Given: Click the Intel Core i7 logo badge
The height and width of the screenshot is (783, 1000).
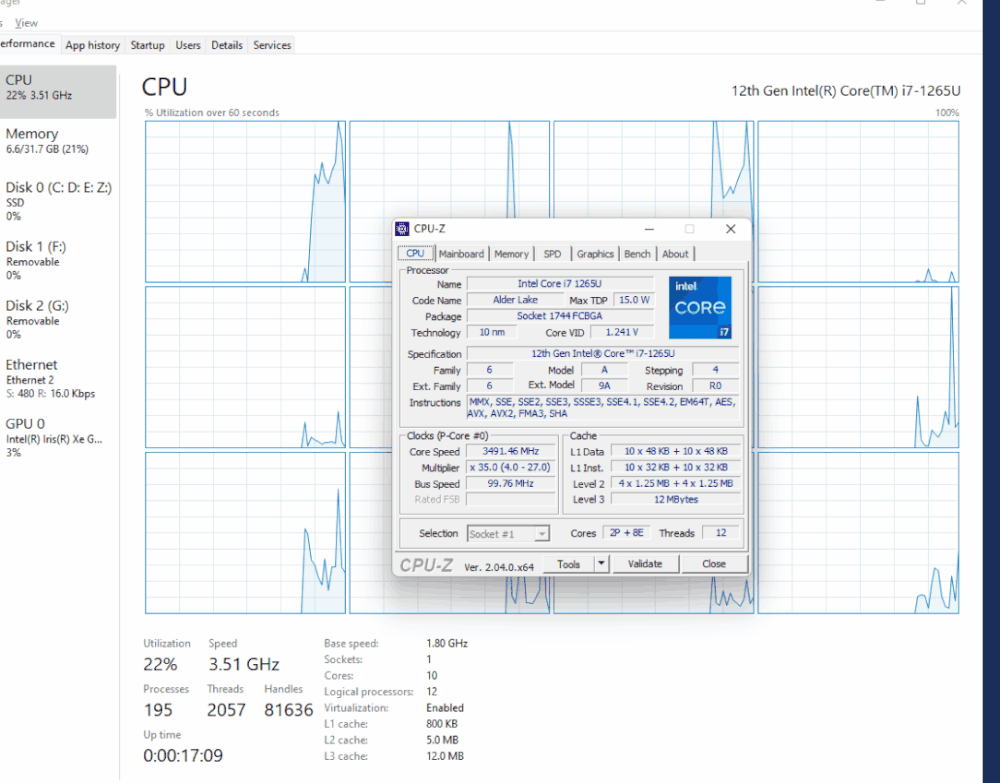Looking at the screenshot, I should pyautogui.click(x=700, y=307).
